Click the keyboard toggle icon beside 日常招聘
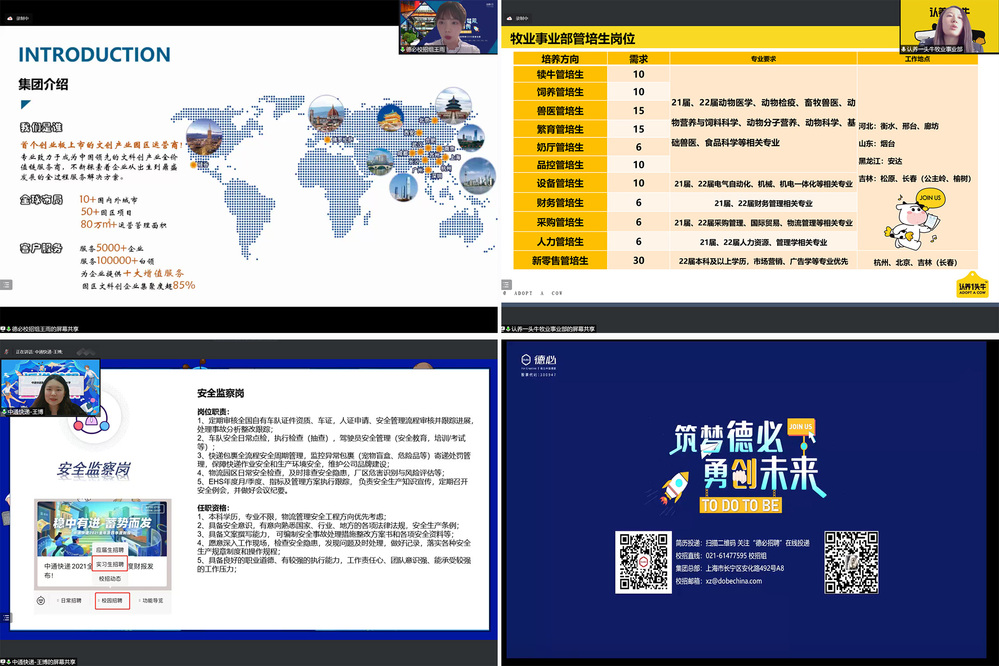The width and height of the screenshot is (999, 666). coord(41,600)
